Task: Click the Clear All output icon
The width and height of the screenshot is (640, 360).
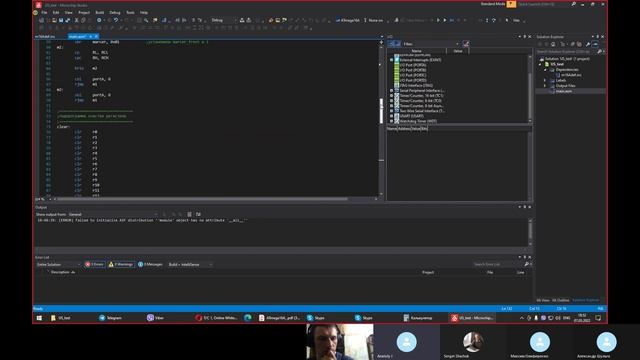Action: 189,214
